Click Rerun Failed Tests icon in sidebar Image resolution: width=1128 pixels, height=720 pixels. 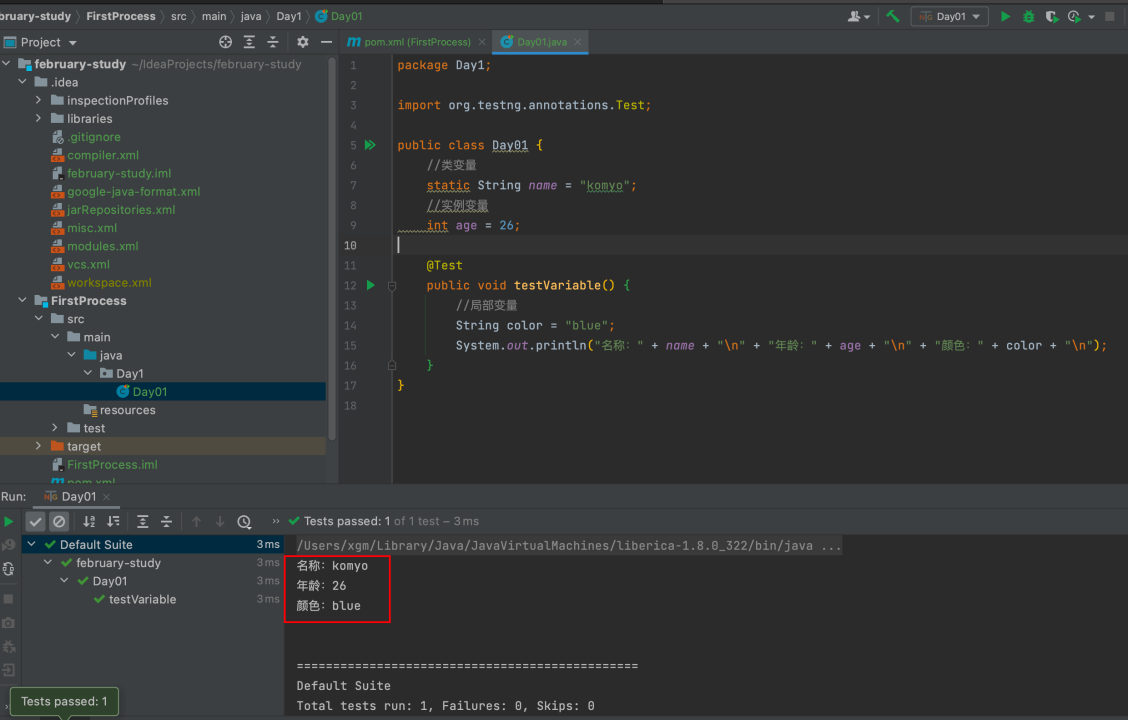click(9, 544)
